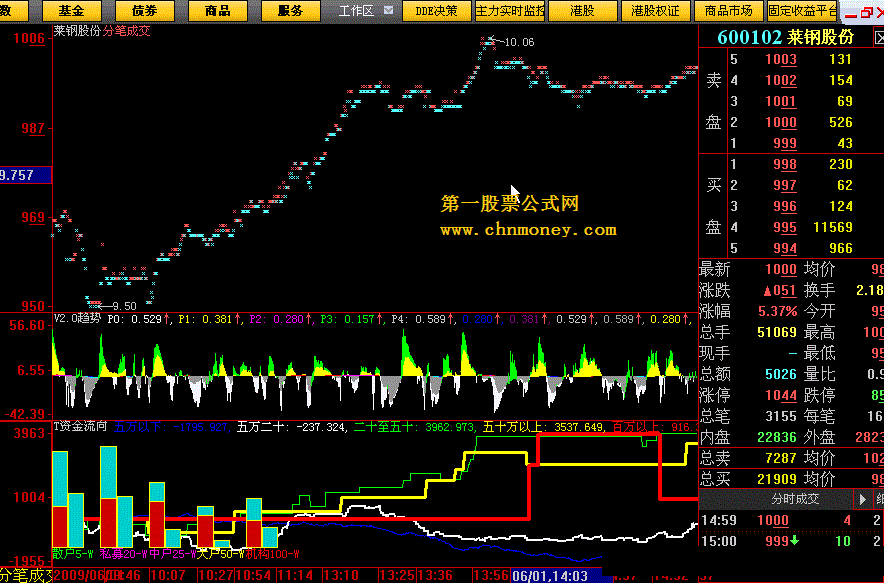This screenshot has width=884, height=583.
Task: Click the 五万以下 value label
Action: pyautogui.click(x=171, y=427)
